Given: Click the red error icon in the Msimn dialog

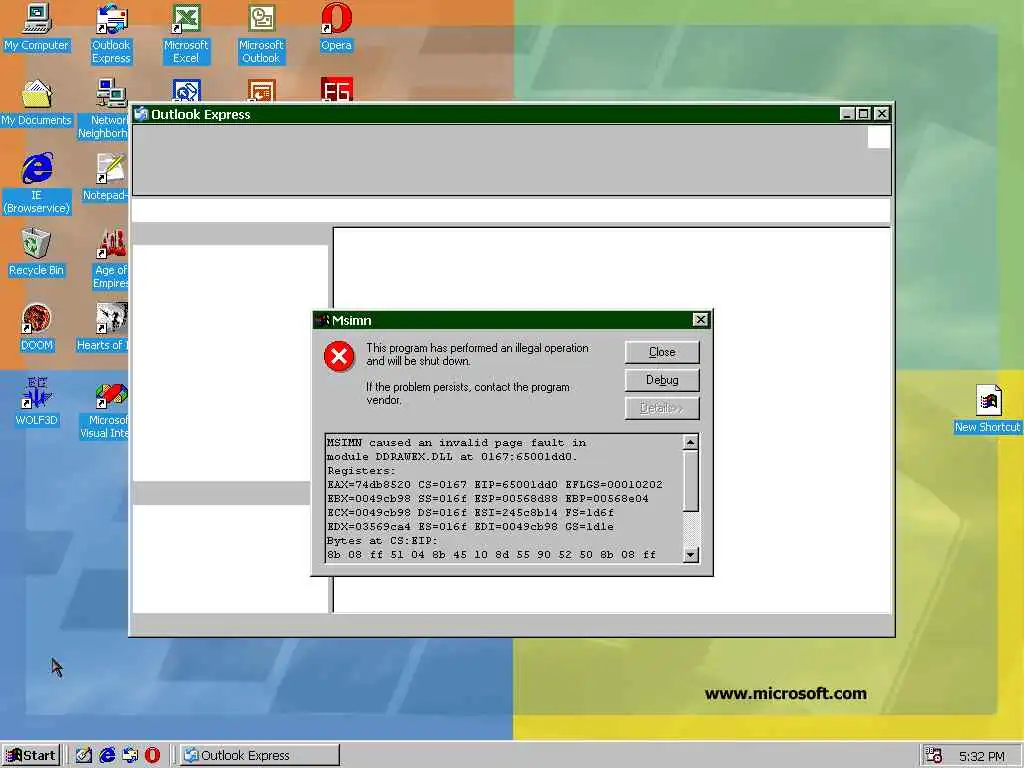Looking at the screenshot, I should (339, 356).
